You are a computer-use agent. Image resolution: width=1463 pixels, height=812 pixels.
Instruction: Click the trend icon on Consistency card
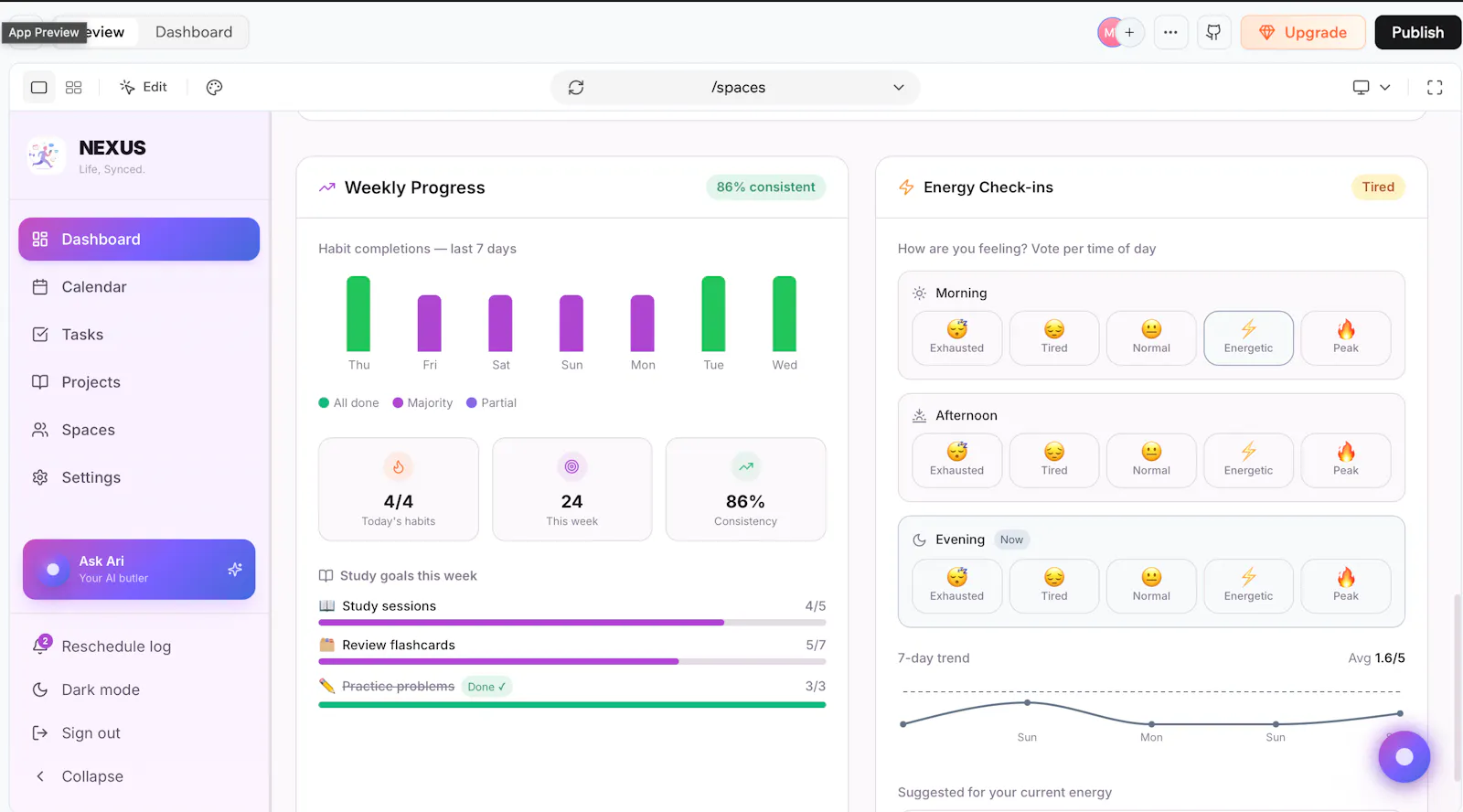pyautogui.click(x=746, y=466)
